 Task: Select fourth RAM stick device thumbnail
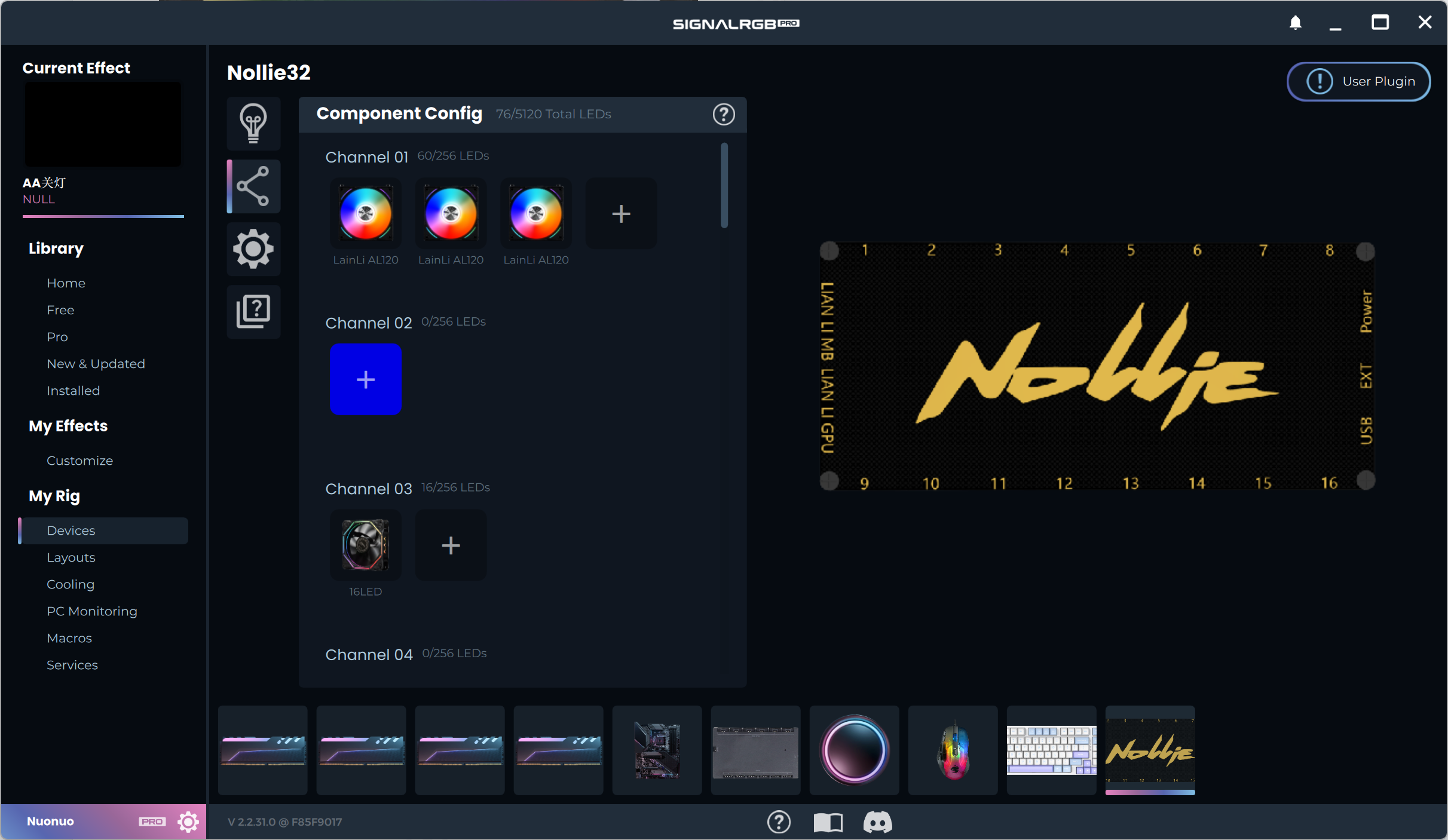(559, 750)
